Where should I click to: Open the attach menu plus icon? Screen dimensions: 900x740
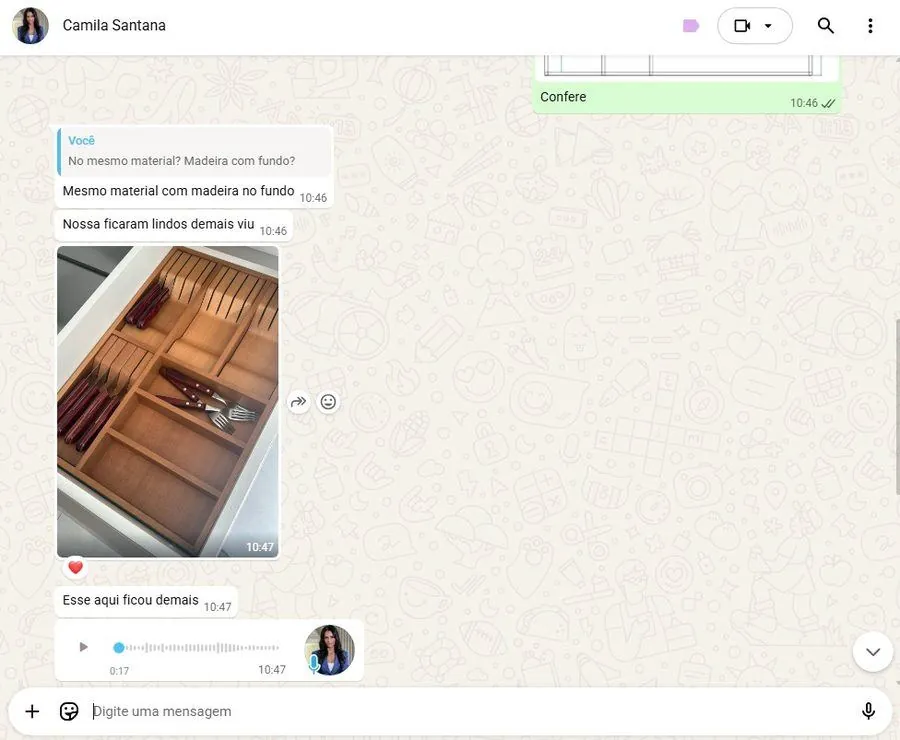[32, 711]
